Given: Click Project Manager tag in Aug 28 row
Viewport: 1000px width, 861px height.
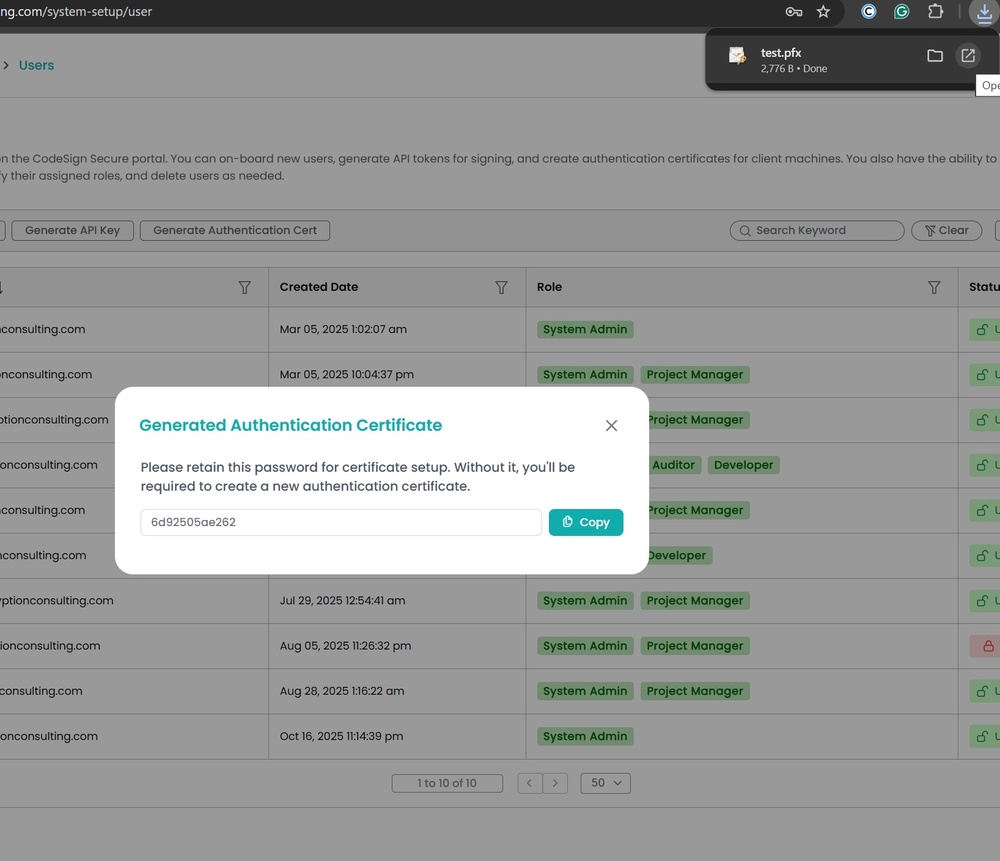Looking at the screenshot, I should (695, 691).
